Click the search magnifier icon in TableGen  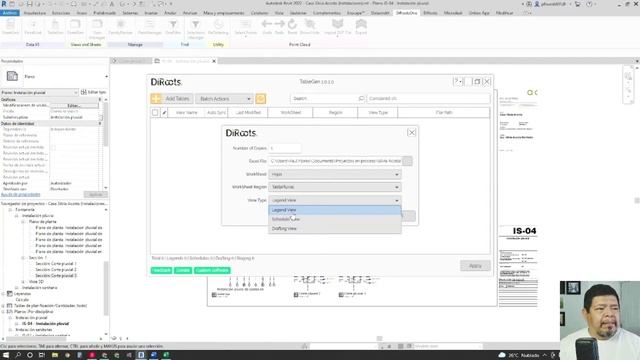tap(361, 98)
